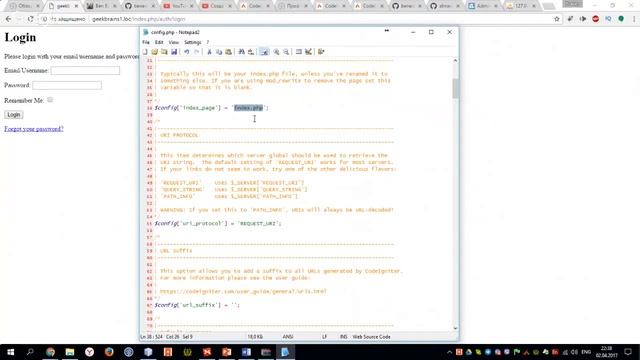Open the Settings menu in Notepad2
This screenshot has height=360, width=640.
point(192,42)
